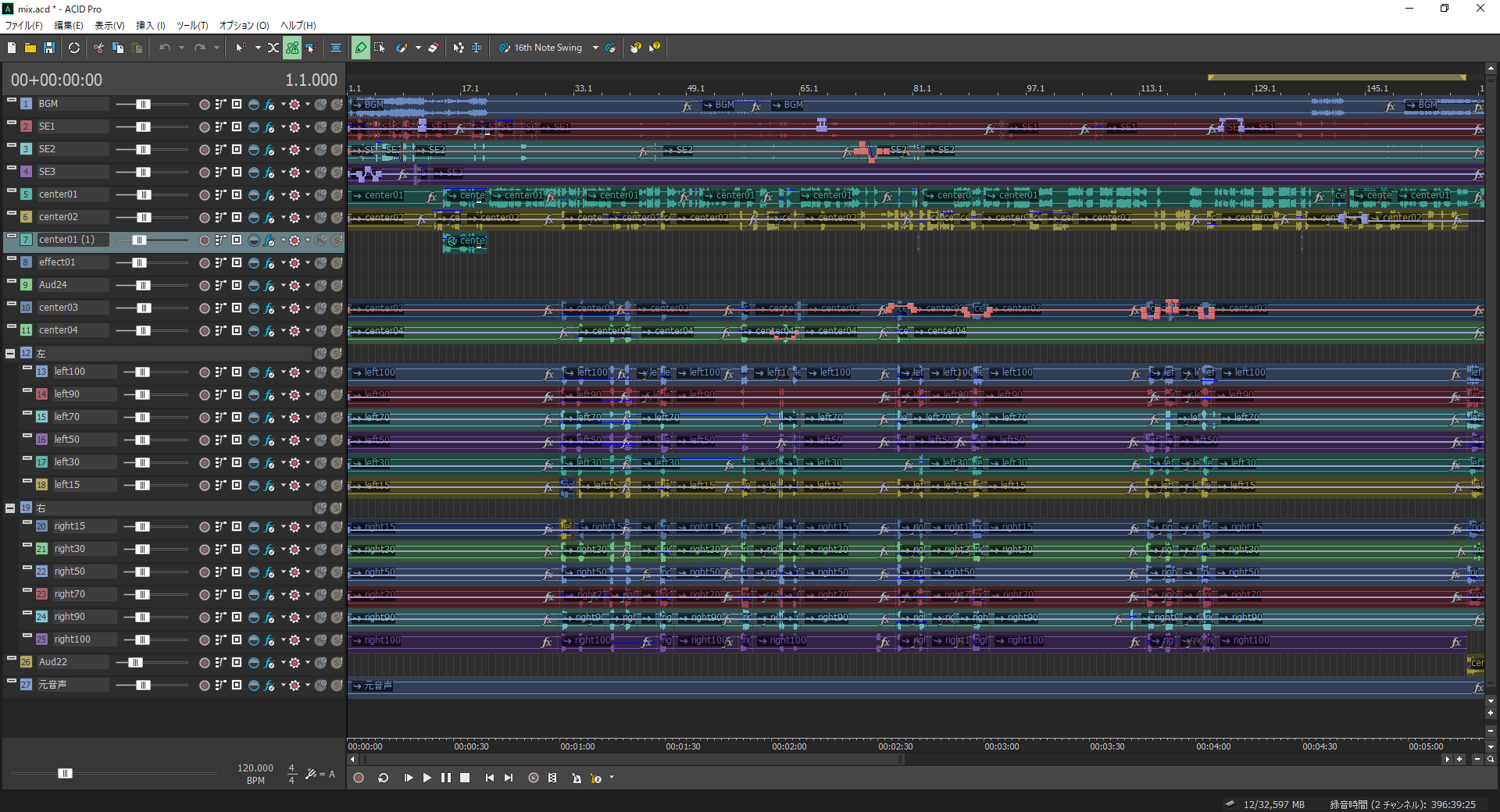Select the Draw (pencil) tool
The width and height of the screenshot is (1500, 812).
[x=360, y=48]
